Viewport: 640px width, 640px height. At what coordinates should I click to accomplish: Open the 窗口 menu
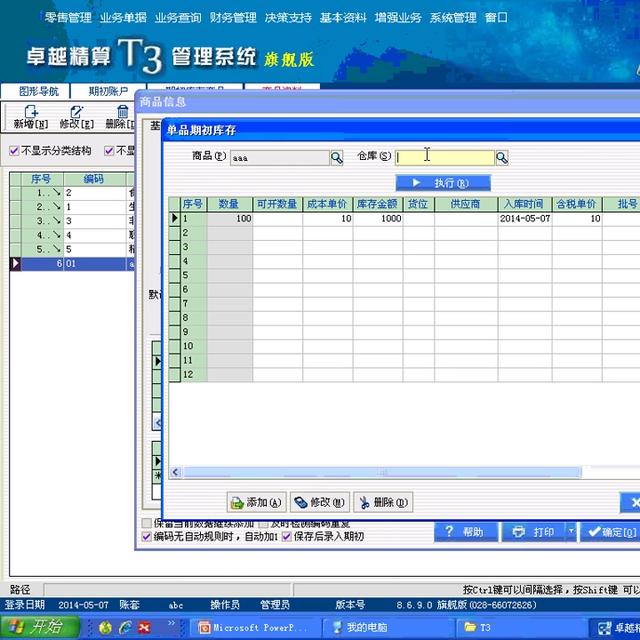click(x=496, y=18)
